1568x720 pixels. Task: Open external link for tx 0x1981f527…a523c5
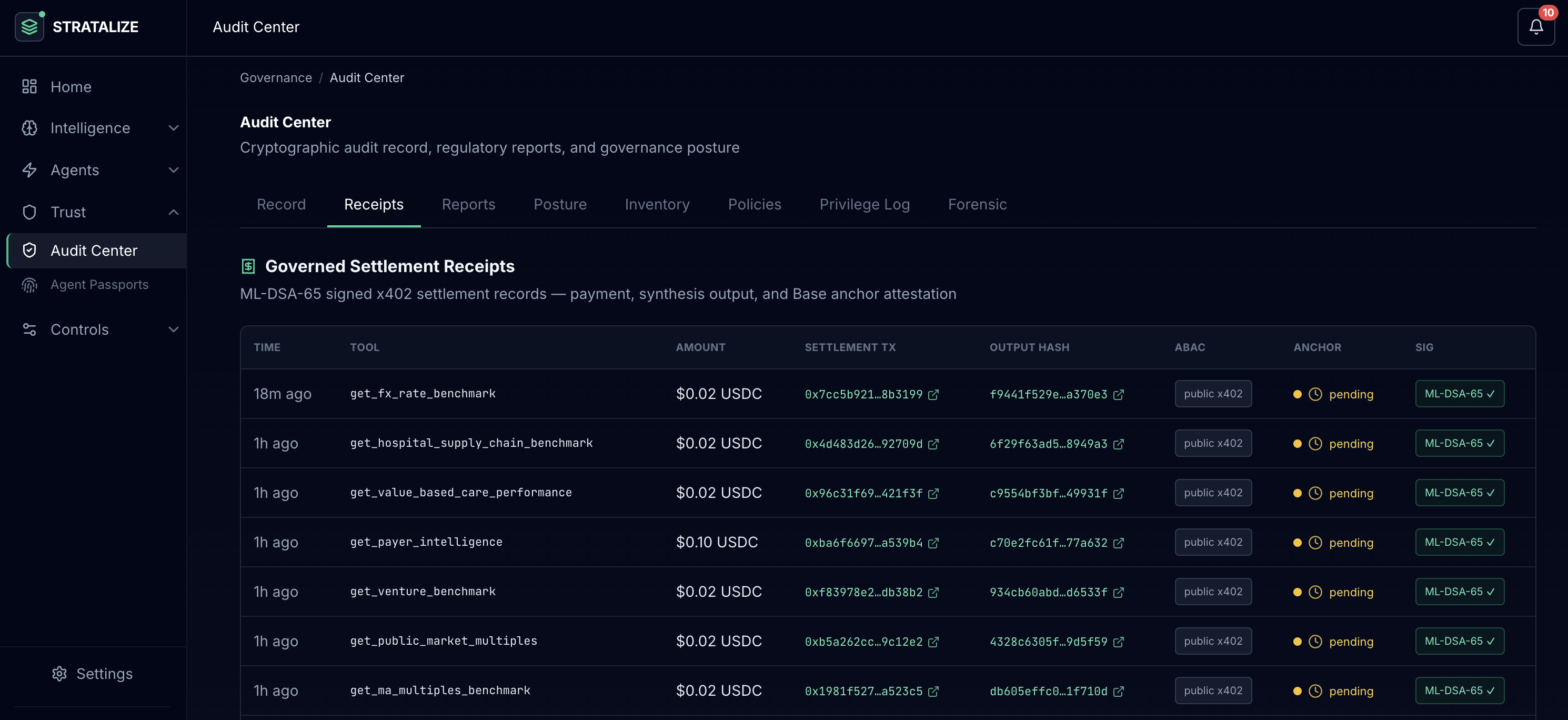933,691
